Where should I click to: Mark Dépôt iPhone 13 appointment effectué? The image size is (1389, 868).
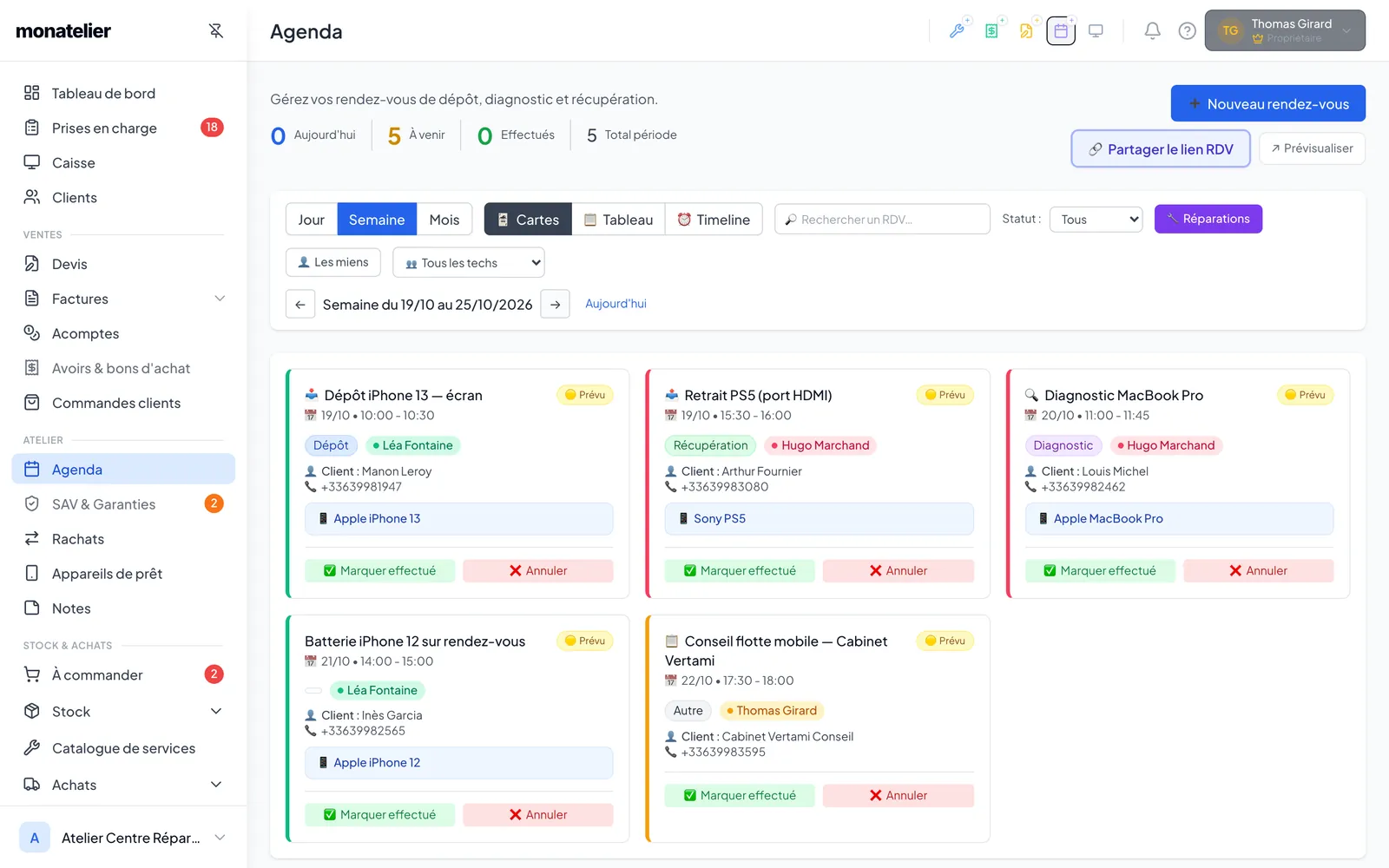pyautogui.click(x=379, y=570)
